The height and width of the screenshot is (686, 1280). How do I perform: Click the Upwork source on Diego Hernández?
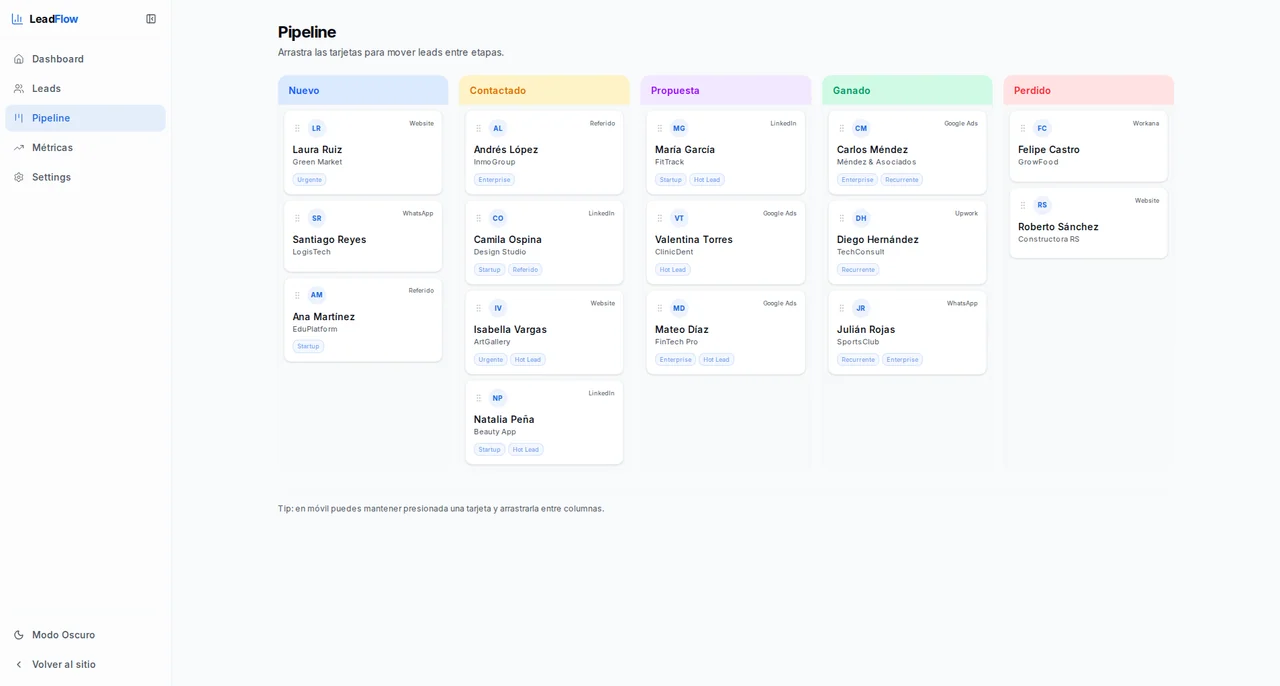click(x=966, y=214)
